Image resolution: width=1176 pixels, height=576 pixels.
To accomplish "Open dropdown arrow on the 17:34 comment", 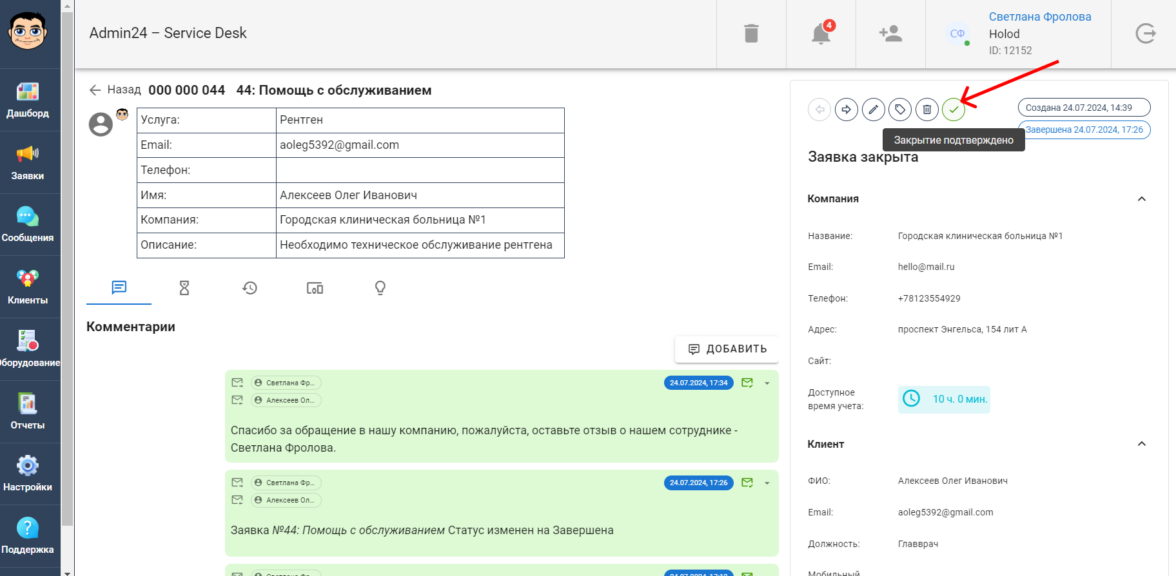I will click(x=767, y=383).
